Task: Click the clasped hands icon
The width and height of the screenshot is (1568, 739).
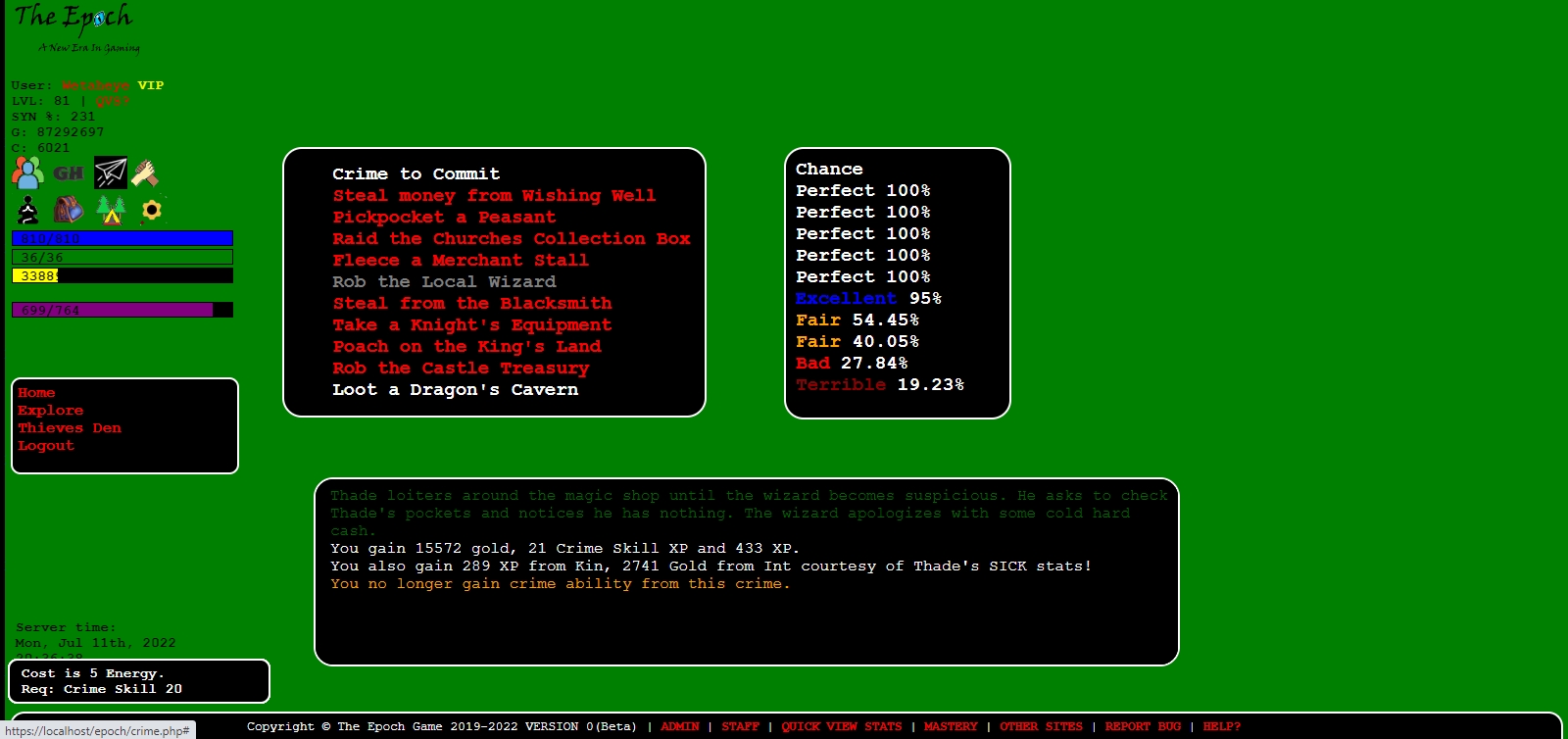Action: coord(146,173)
